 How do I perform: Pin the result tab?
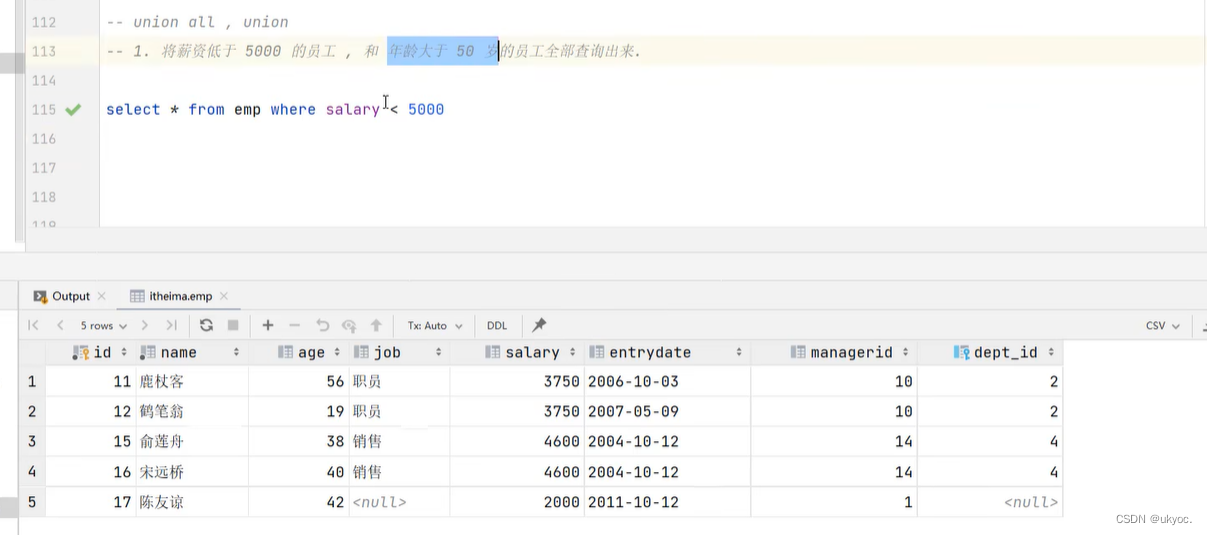click(539, 325)
